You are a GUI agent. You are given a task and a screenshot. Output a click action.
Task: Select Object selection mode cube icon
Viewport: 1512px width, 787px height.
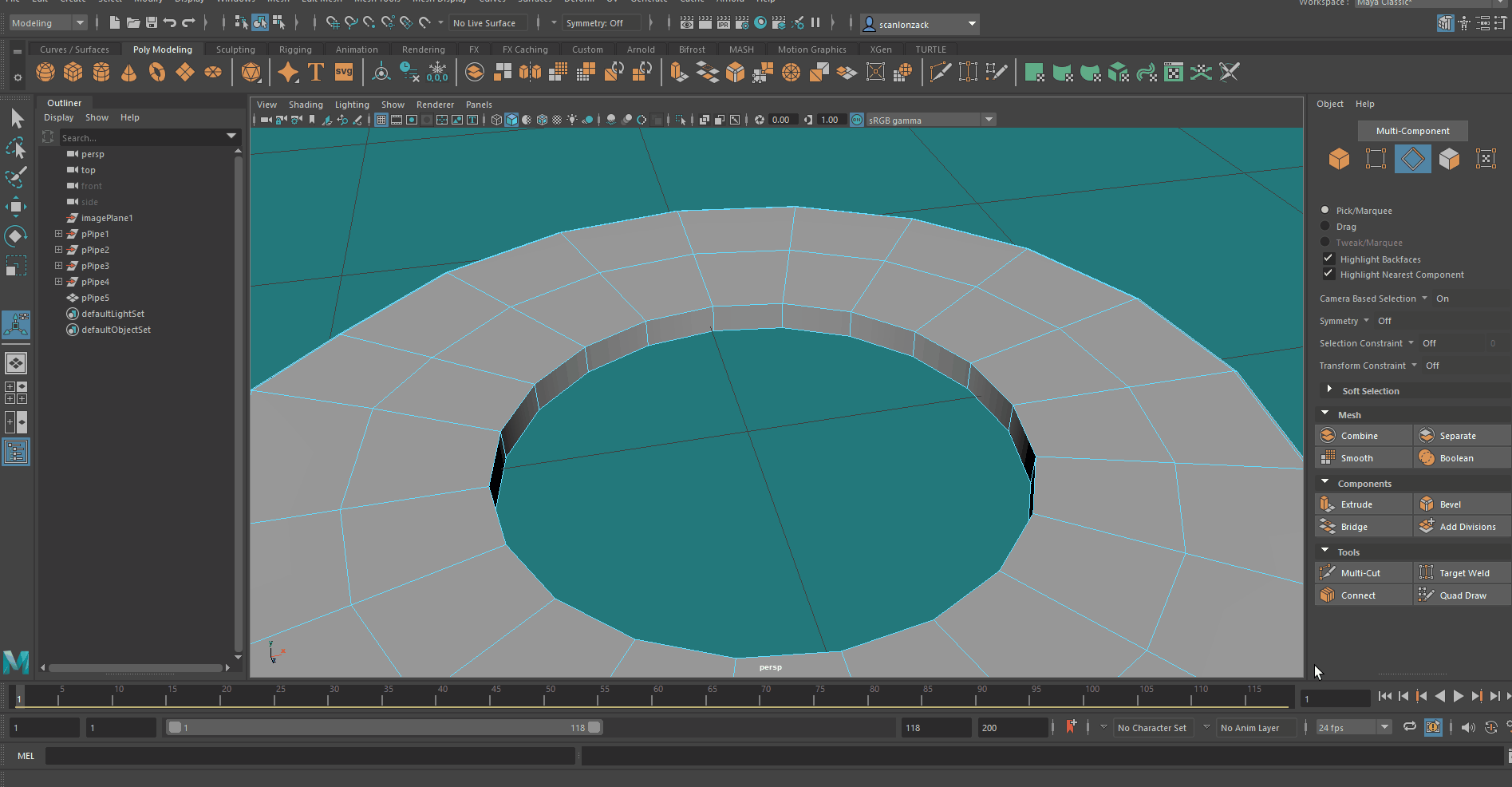(1339, 159)
